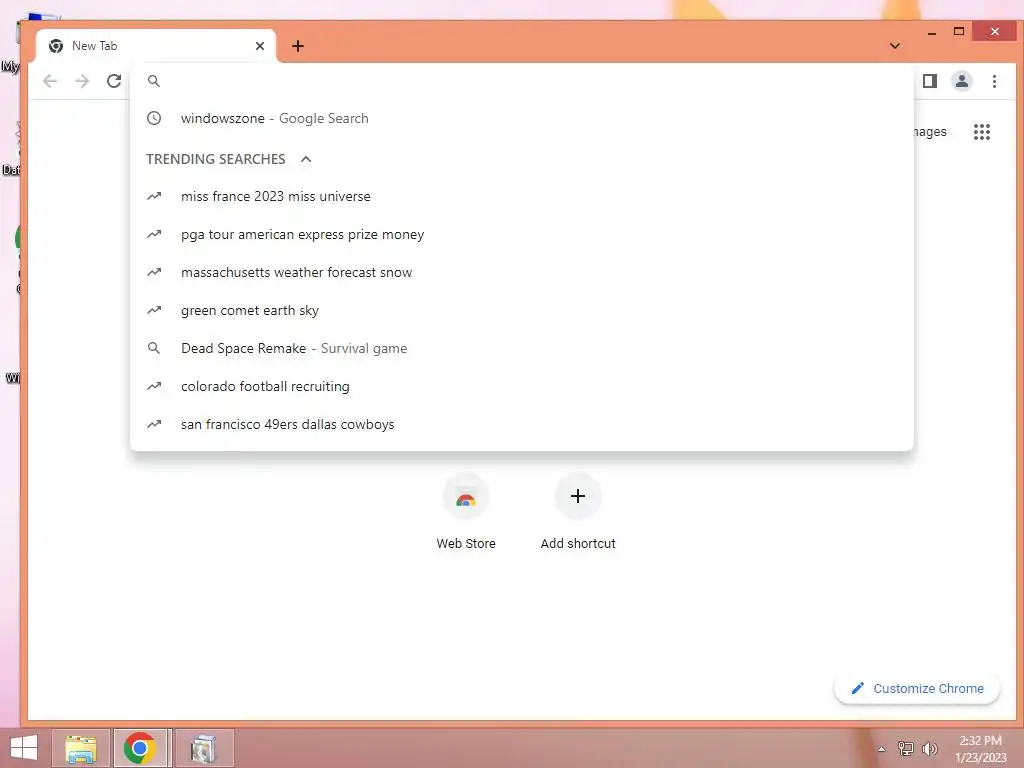Choose pga tour american express prize money
This screenshot has width=1024, height=768.
(x=521, y=234)
